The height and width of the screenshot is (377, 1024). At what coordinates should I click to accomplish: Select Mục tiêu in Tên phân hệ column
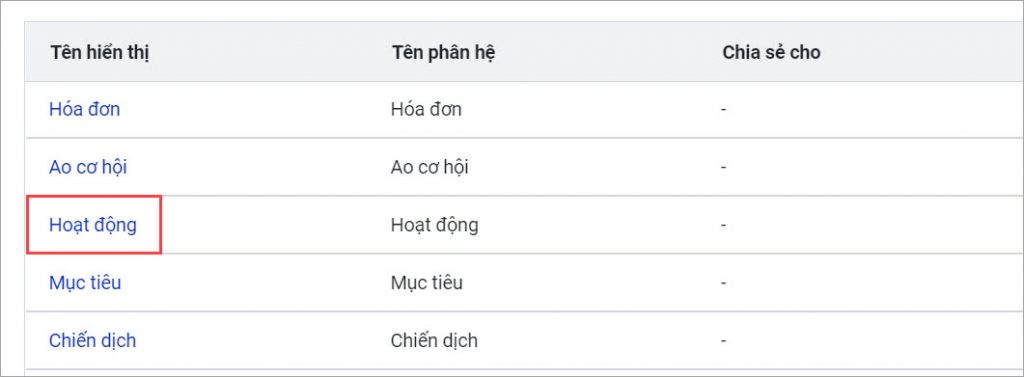click(426, 283)
